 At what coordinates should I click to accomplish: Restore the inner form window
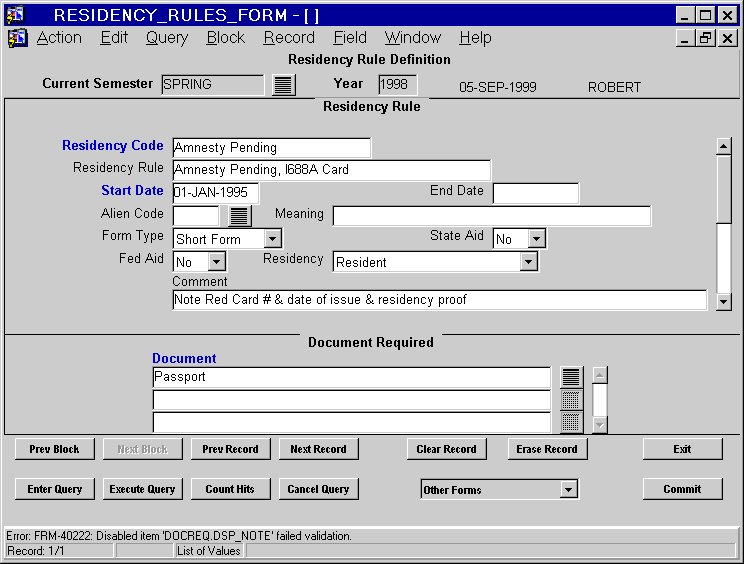tap(706, 38)
